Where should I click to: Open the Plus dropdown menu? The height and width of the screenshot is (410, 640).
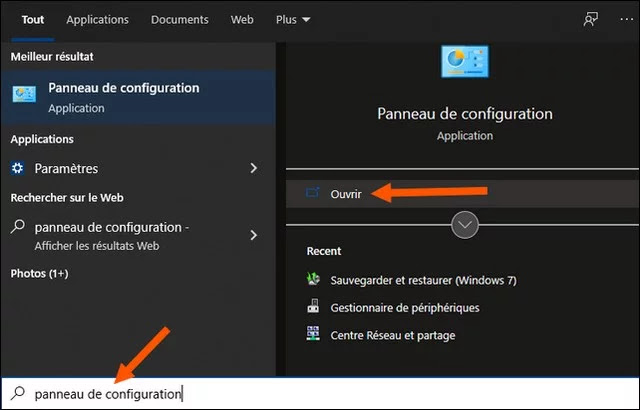click(x=293, y=20)
